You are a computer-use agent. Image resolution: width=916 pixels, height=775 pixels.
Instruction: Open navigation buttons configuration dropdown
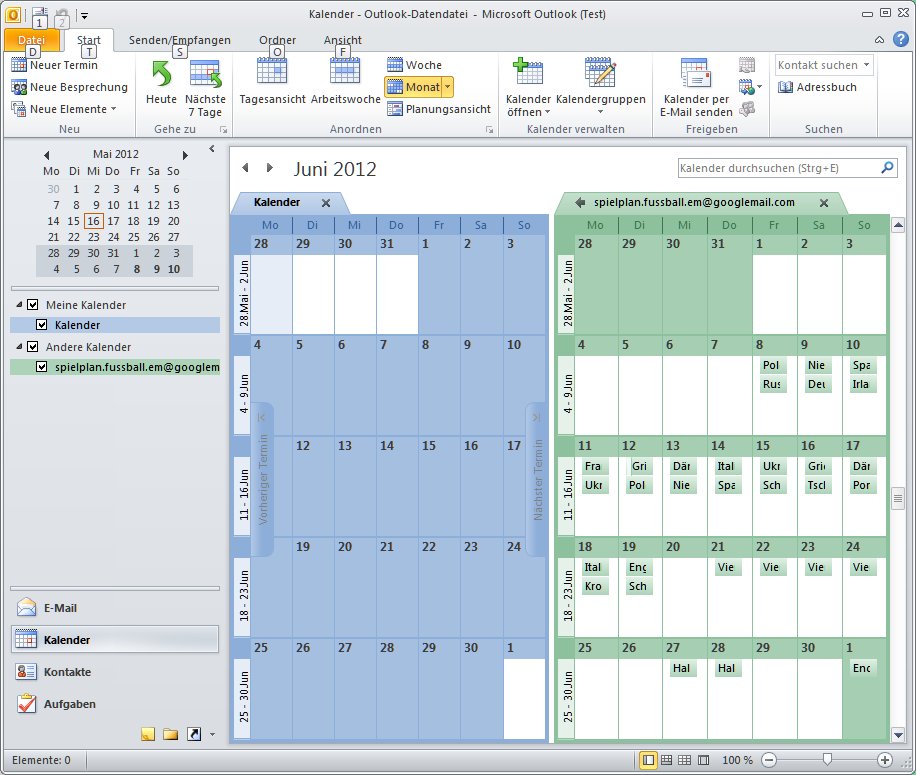[212, 735]
